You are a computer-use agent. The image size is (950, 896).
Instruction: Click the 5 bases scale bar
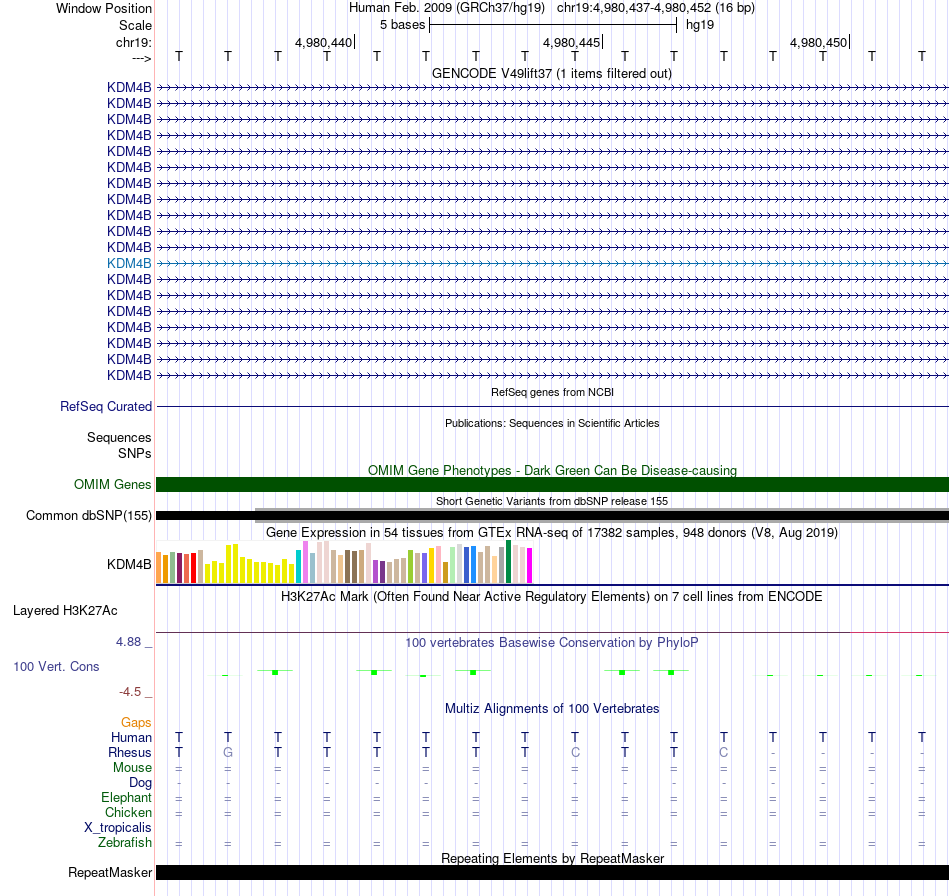(553, 25)
